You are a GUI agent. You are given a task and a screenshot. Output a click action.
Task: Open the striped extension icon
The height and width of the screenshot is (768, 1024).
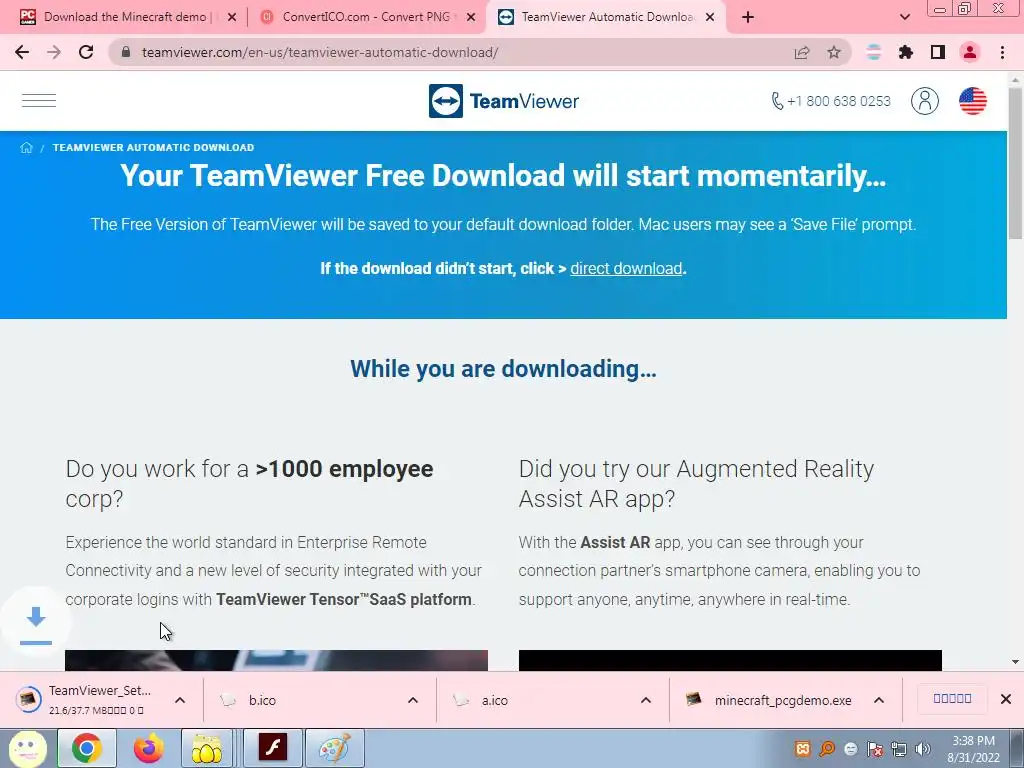[x=874, y=52]
